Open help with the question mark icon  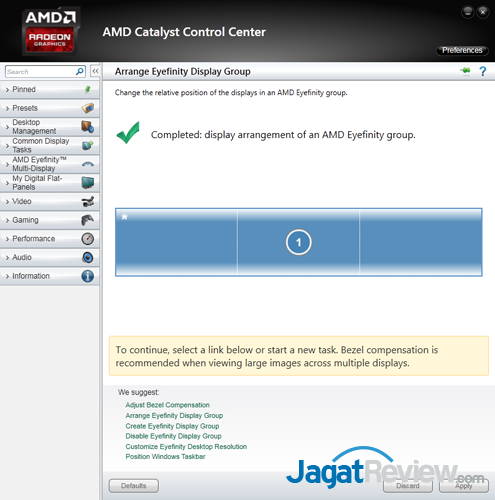pyautogui.click(x=483, y=71)
